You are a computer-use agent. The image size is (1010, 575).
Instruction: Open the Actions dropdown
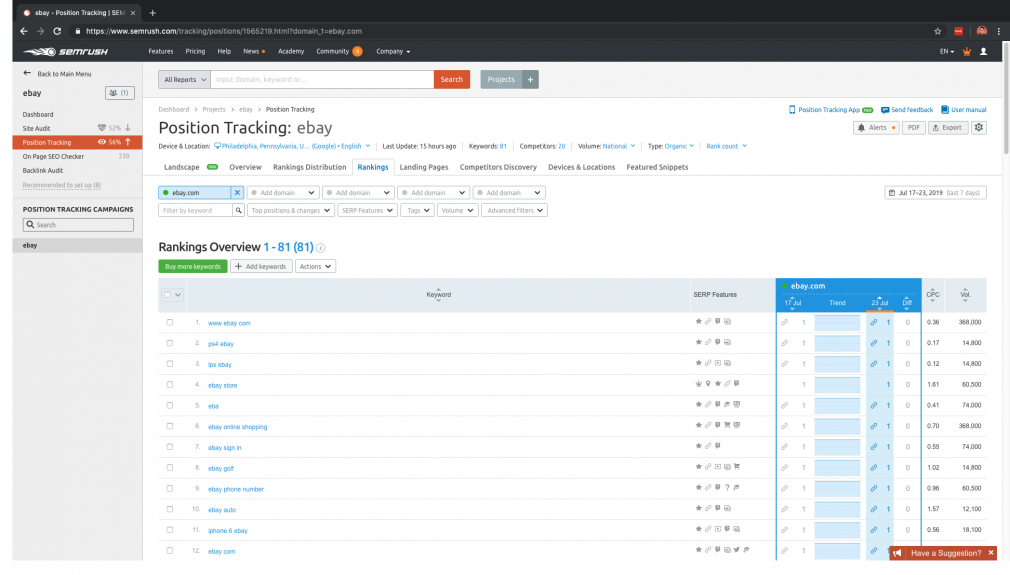click(315, 267)
